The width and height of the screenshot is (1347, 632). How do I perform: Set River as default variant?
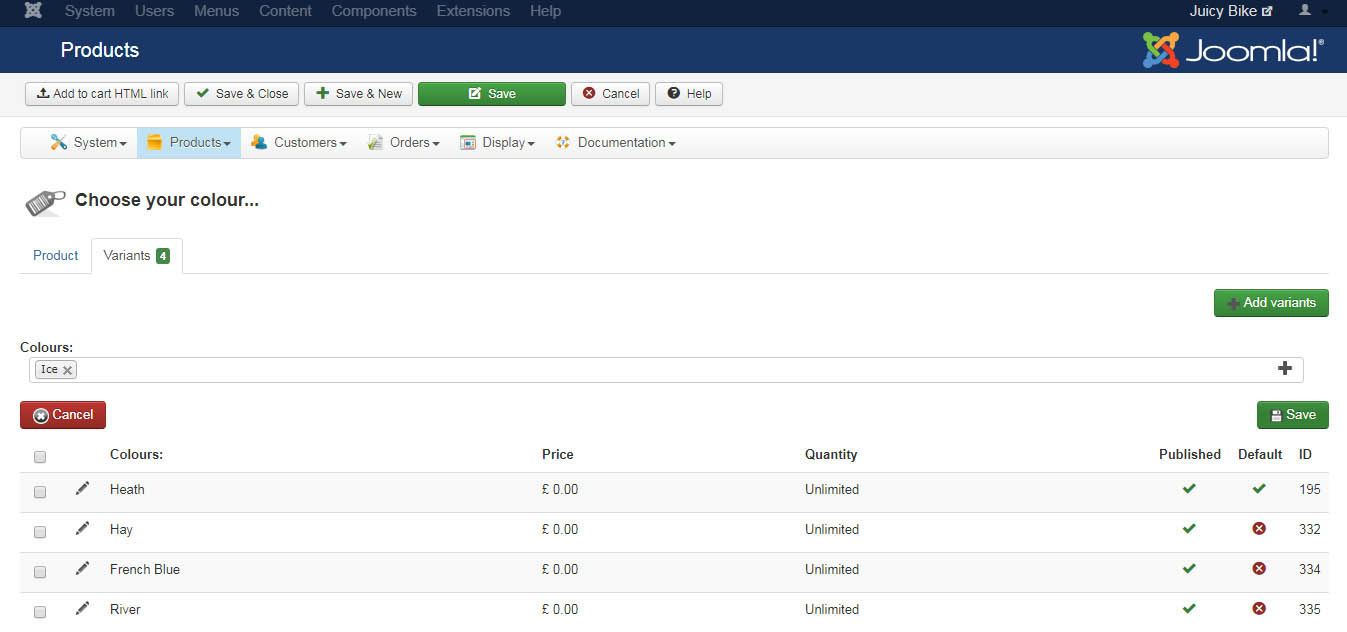(1259, 608)
